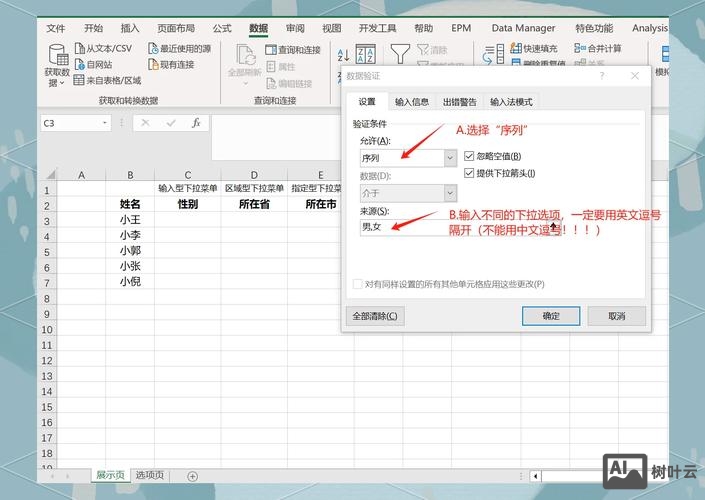This screenshot has width=705, height=500.
Task: Click cell containing 小王
Action: tap(130, 220)
